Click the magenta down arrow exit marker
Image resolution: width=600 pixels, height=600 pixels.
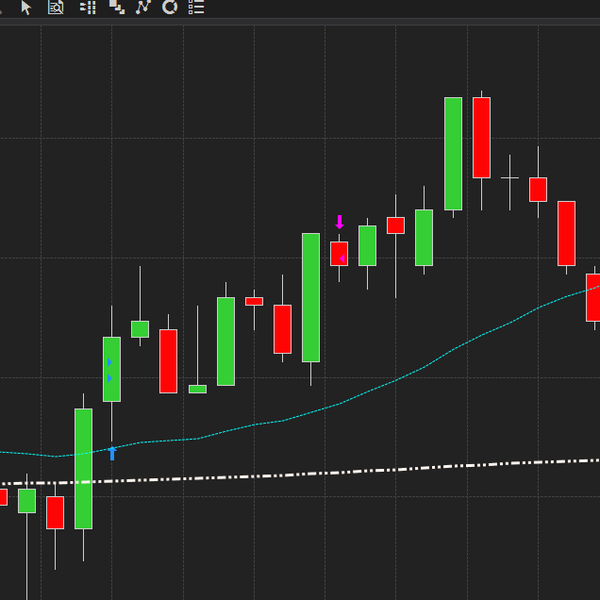339,221
